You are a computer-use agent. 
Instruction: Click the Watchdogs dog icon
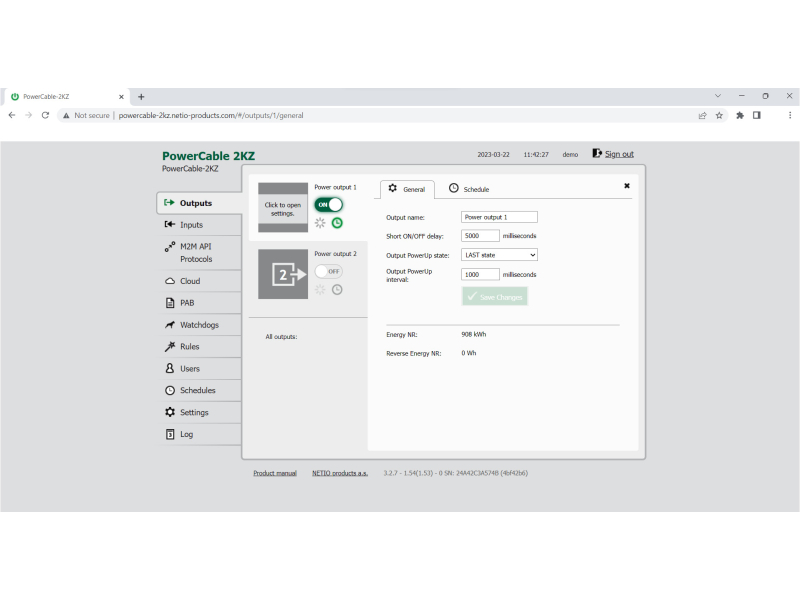[170, 325]
